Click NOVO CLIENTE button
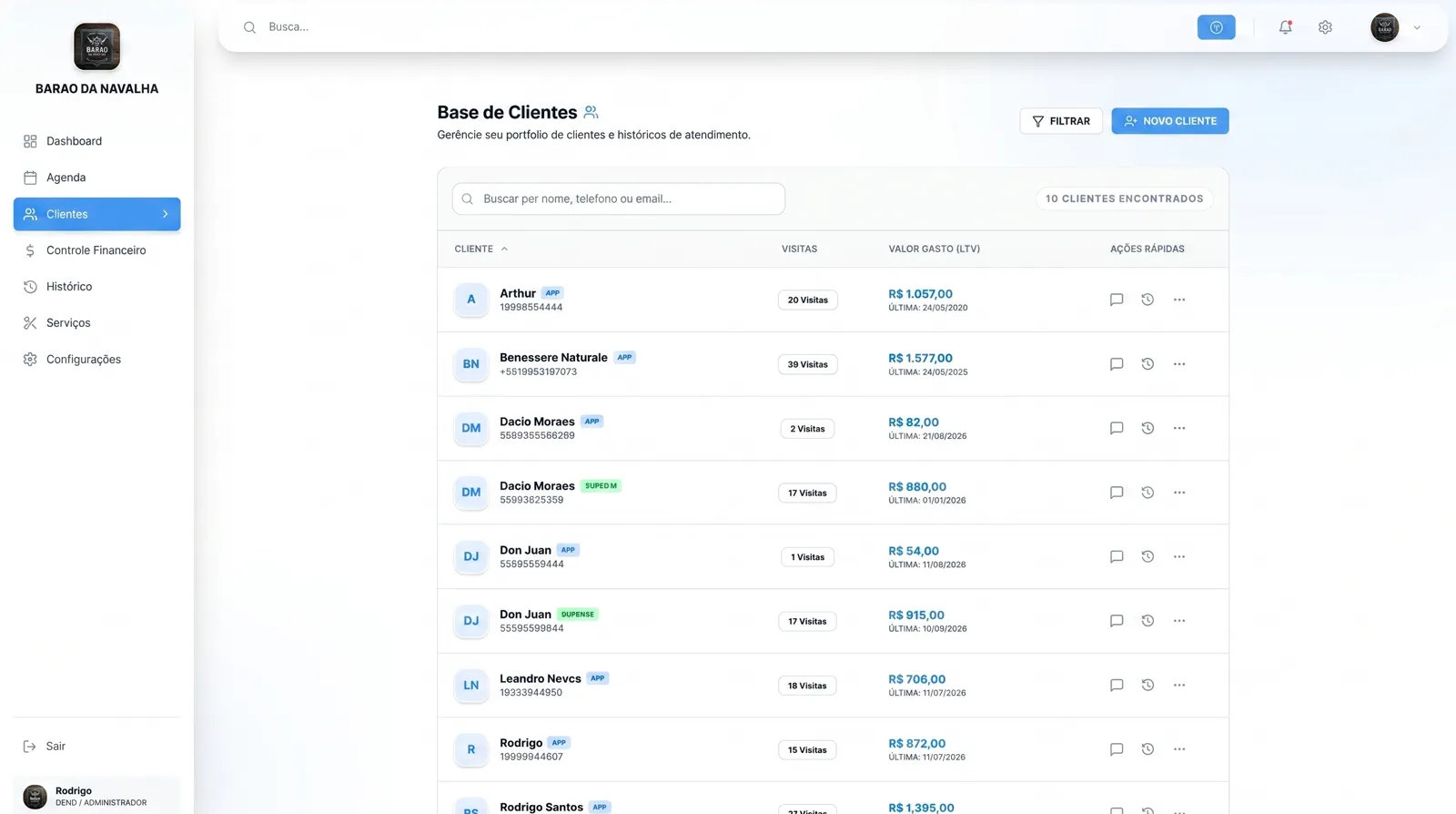The width and height of the screenshot is (1456, 814). (1170, 121)
